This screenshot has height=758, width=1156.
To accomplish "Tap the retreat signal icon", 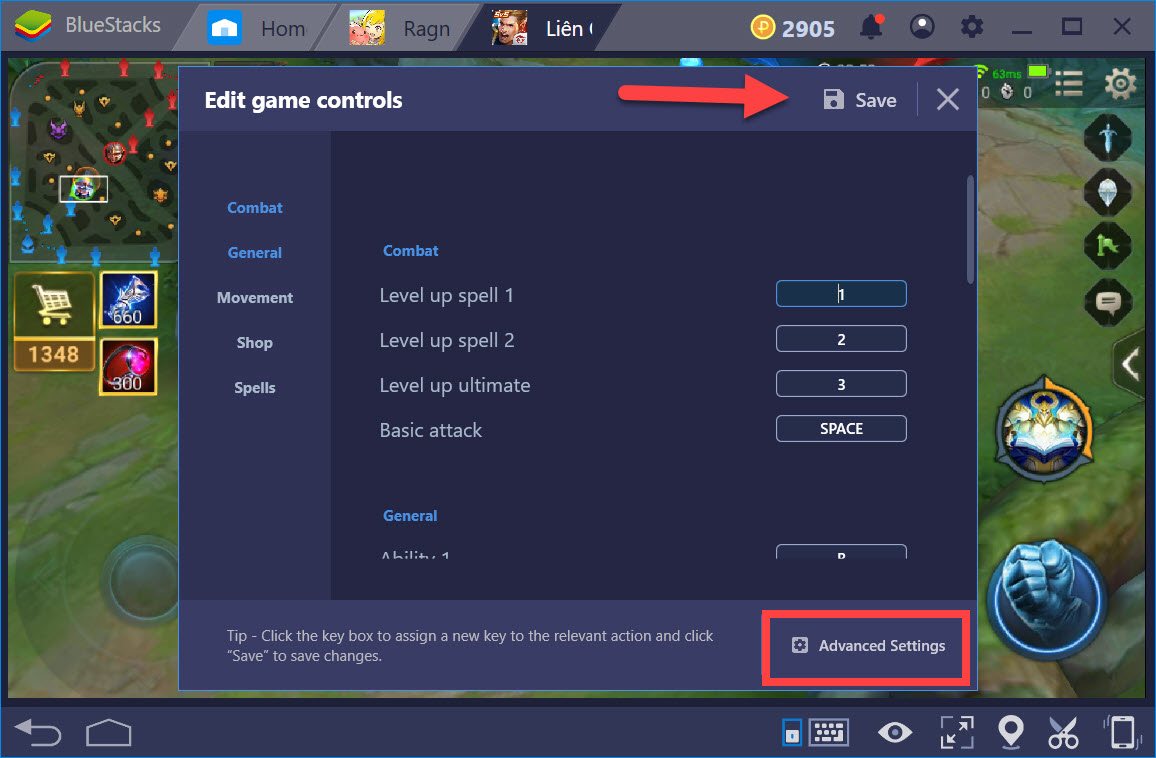I will [x=1107, y=192].
